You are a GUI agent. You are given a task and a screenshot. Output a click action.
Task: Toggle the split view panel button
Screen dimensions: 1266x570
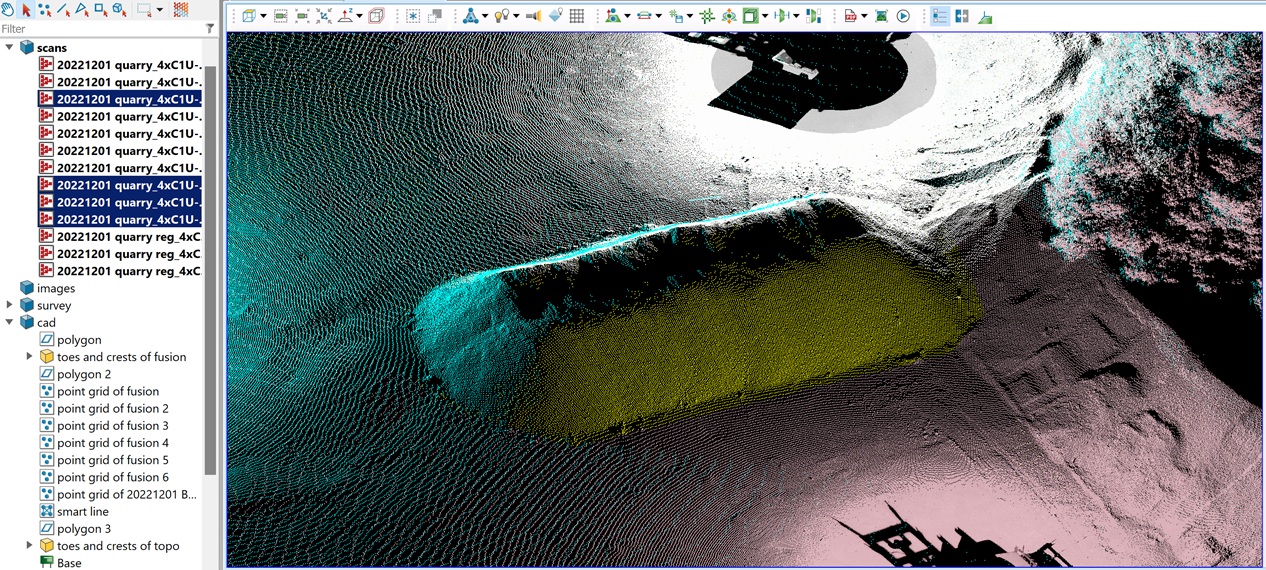[961, 16]
